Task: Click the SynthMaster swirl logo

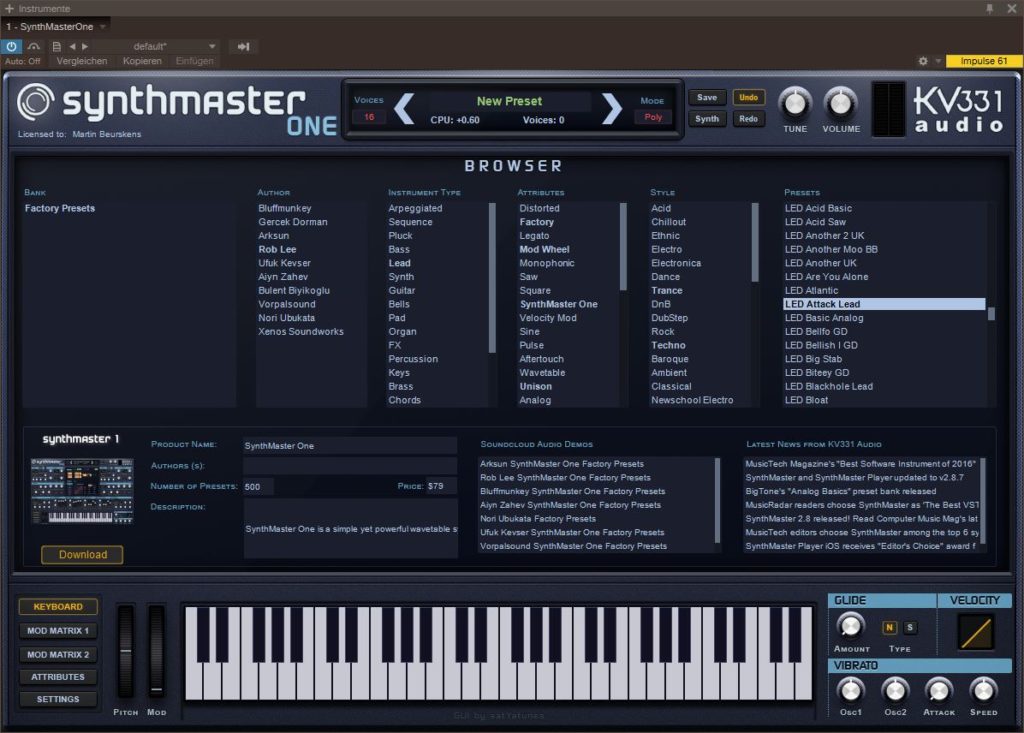Action: tap(36, 102)
